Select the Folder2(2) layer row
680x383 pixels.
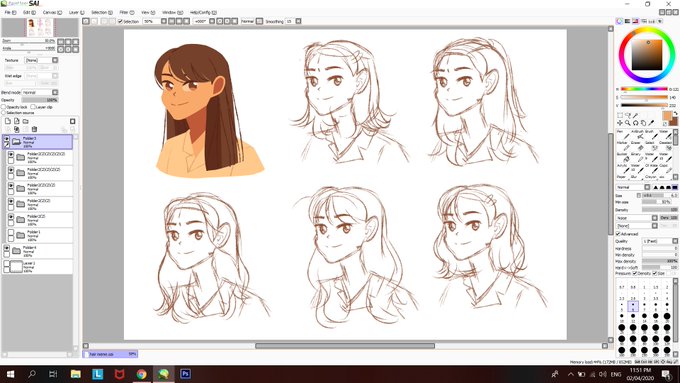point(40,219)
